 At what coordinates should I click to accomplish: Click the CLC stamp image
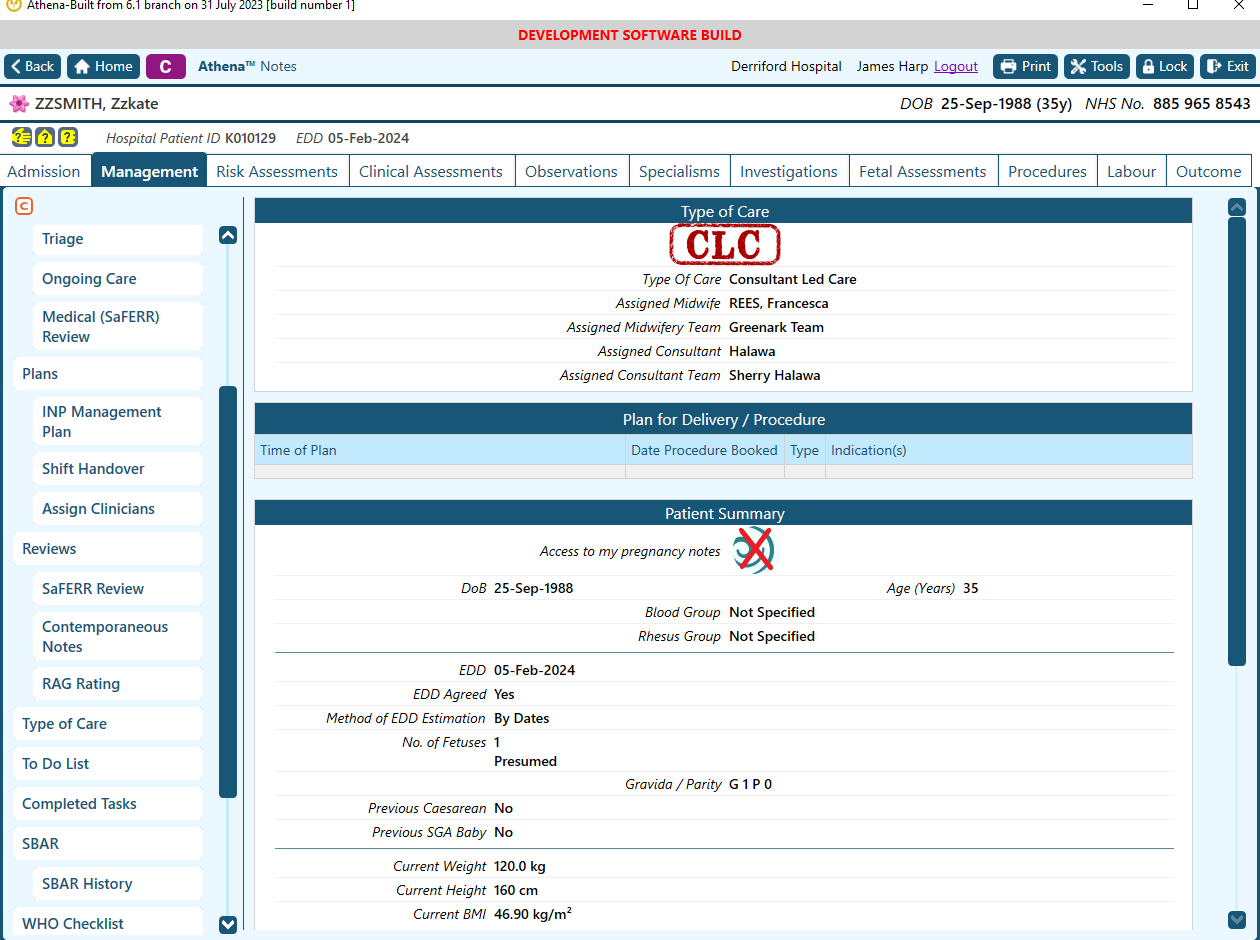(724, 245)
